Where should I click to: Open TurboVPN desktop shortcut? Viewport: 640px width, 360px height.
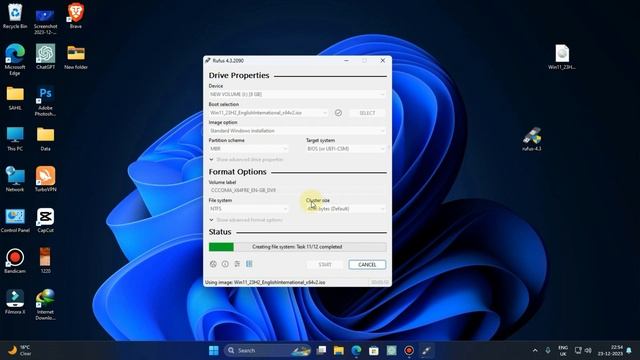point(45,180)
